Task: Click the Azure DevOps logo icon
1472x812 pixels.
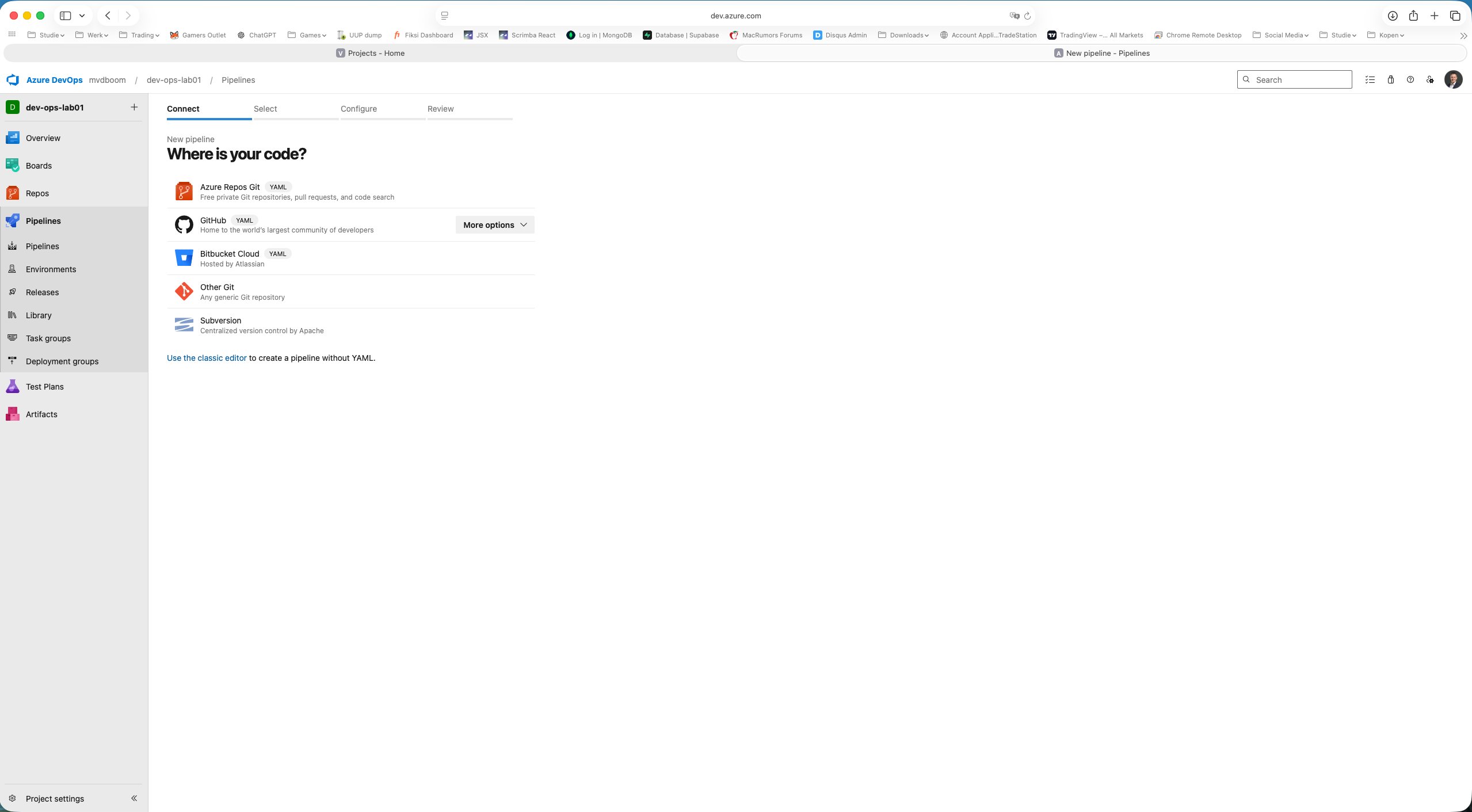Action: point(13,80)
